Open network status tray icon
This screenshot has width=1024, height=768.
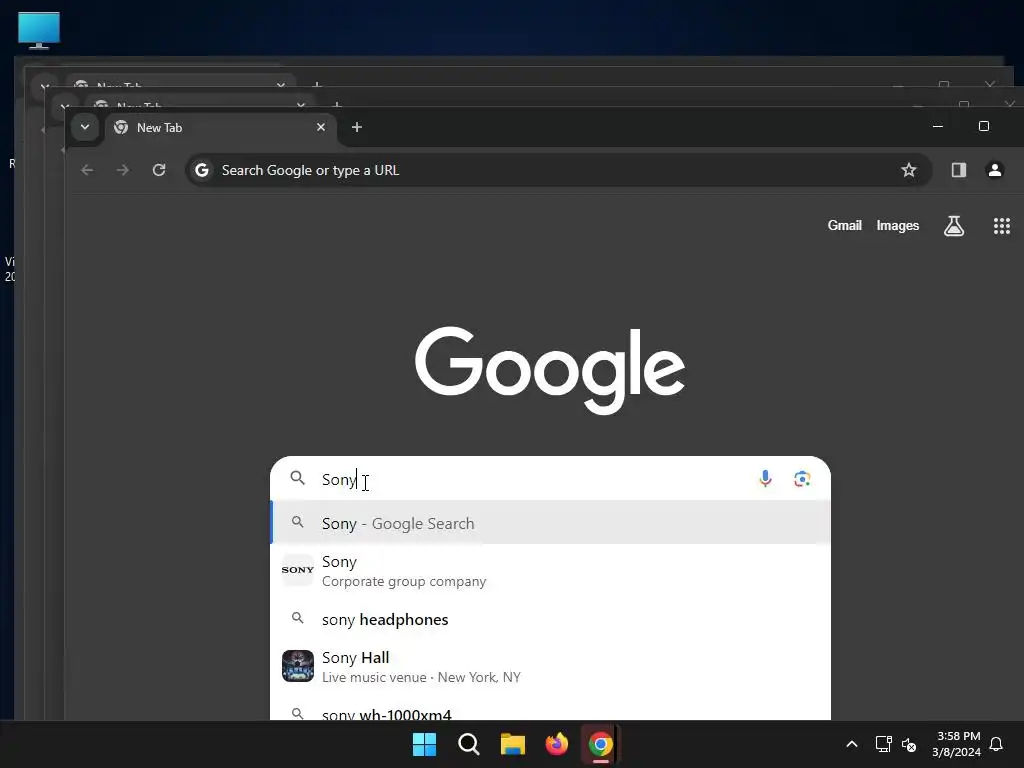(884, 744)
